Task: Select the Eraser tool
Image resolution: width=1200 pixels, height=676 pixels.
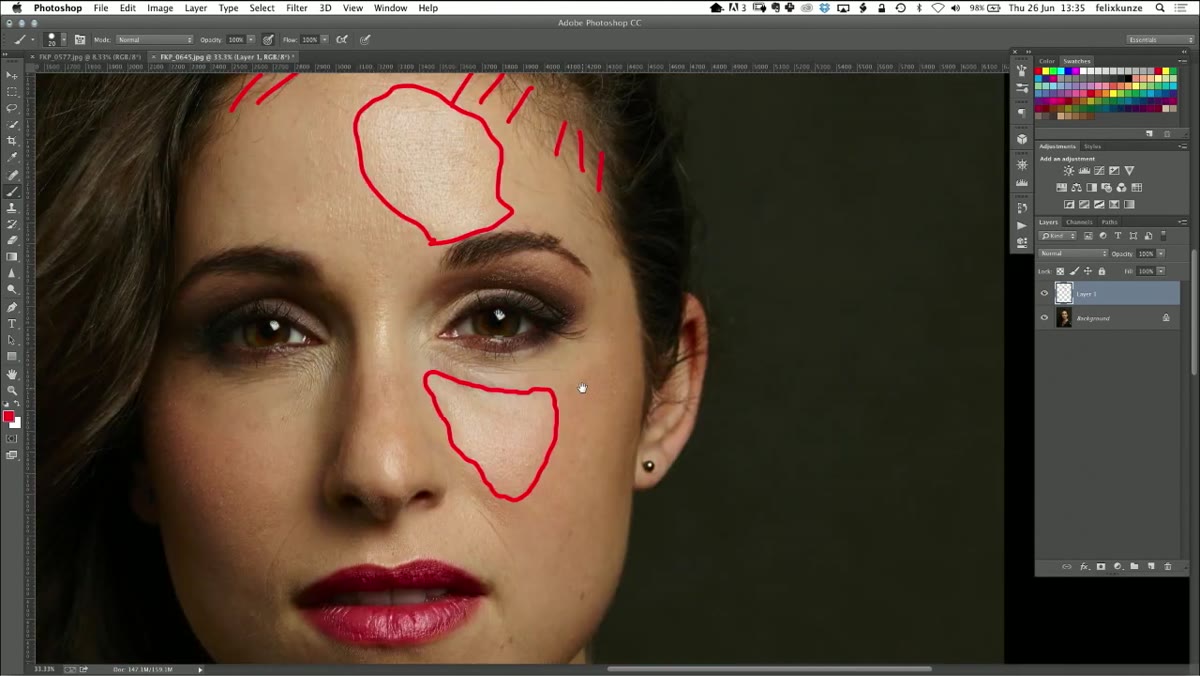Action: click(x=12, y=240)
